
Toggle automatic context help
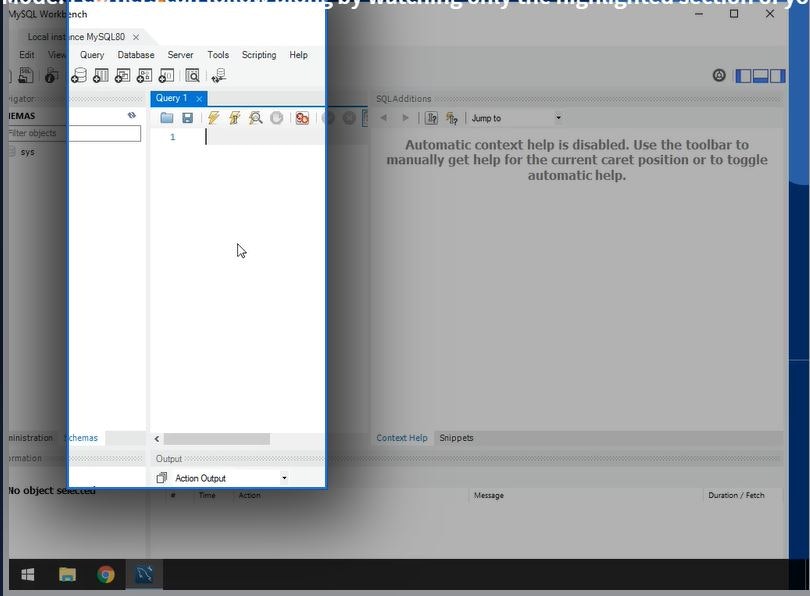click(x=452, y=118)
